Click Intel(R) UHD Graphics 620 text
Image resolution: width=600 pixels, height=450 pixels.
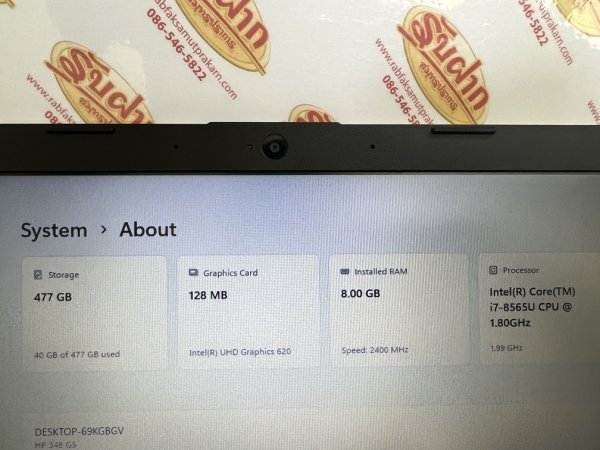pos(240,352)
